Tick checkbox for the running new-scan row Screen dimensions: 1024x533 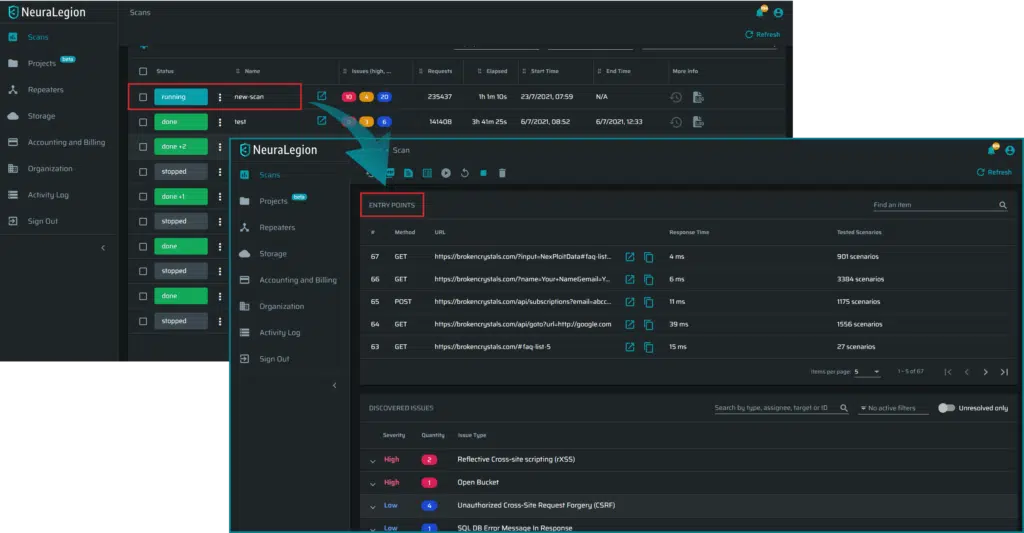143,97
